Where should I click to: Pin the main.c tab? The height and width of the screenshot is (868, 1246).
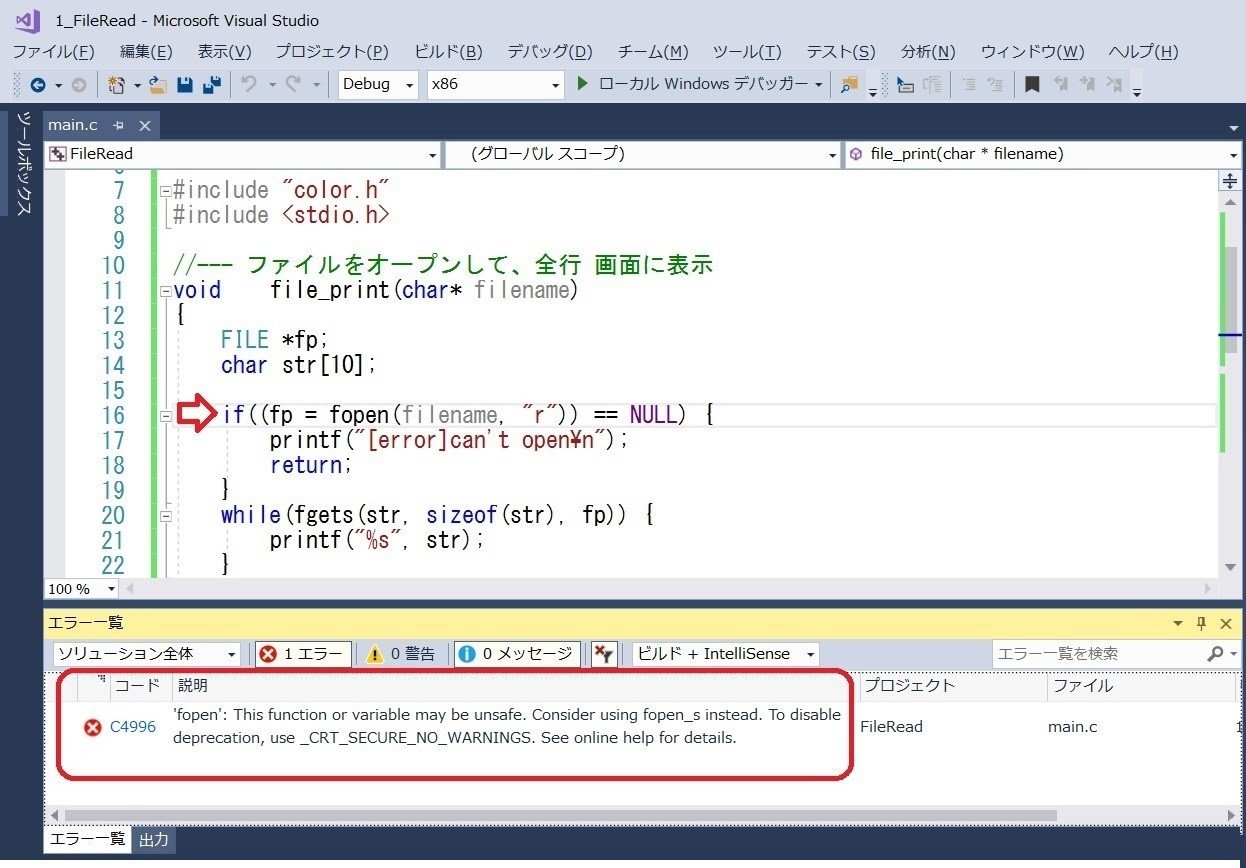(x=118, y=125)
